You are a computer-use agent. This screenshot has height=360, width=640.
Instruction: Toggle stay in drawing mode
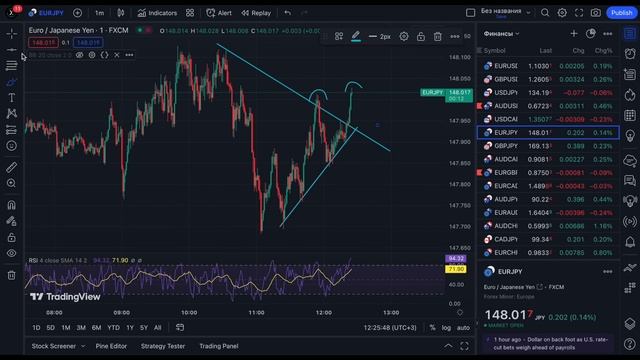(x=11, y=221)
